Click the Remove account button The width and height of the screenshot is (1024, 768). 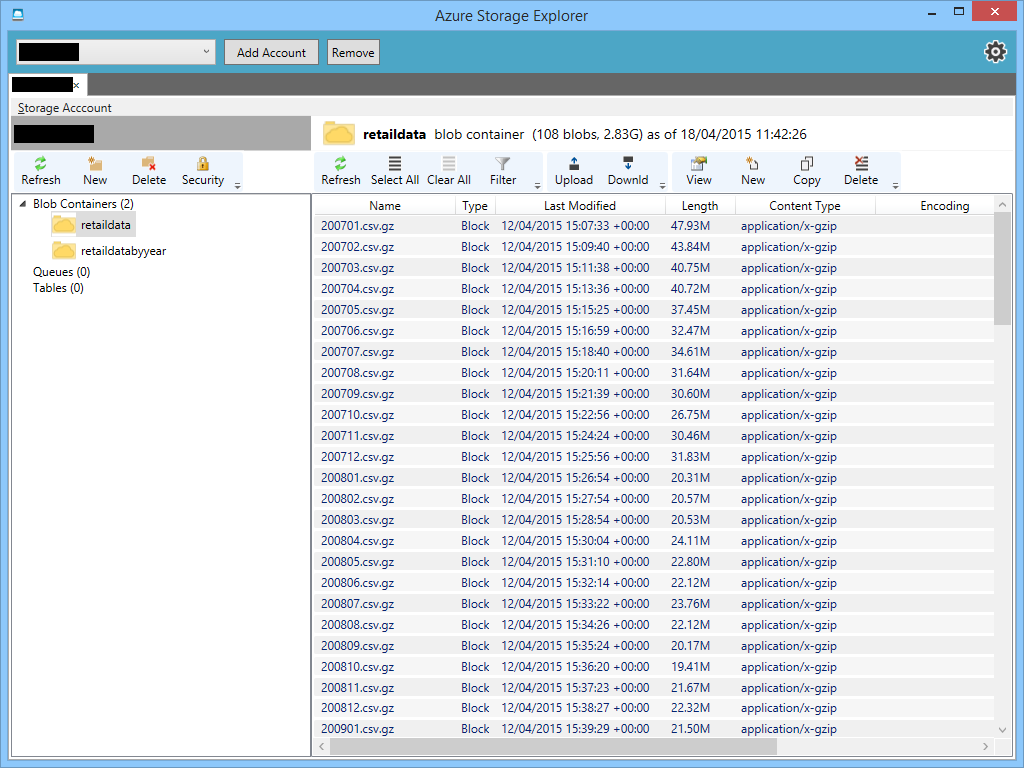353,52
